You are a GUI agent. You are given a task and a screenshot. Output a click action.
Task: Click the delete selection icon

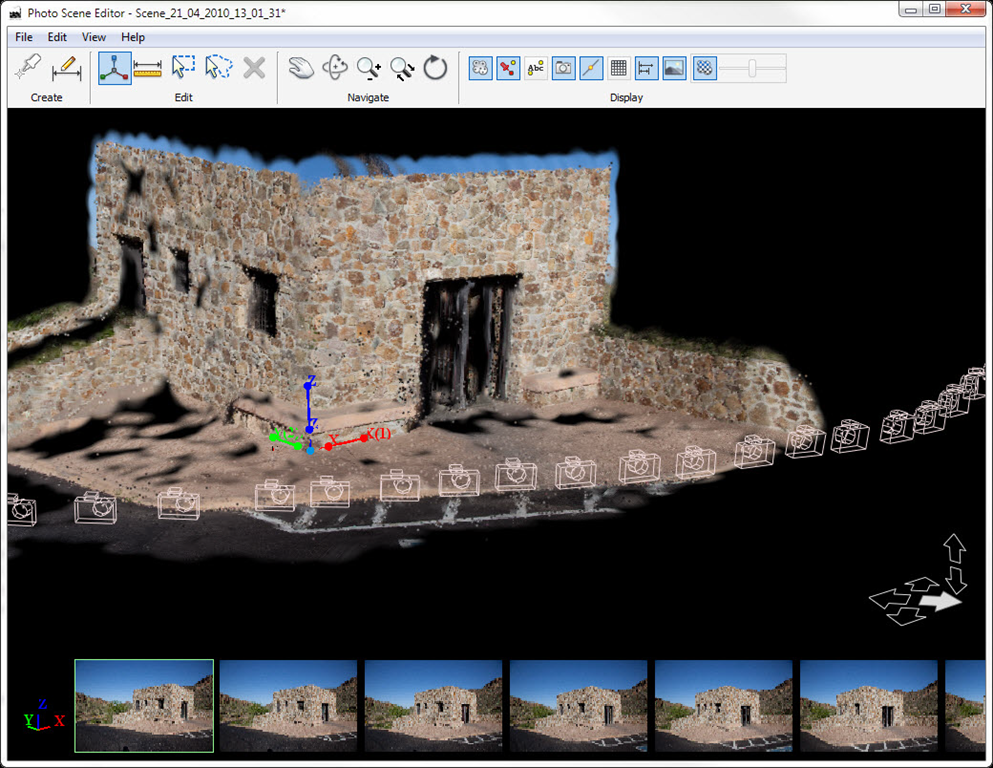click(253, 67)
